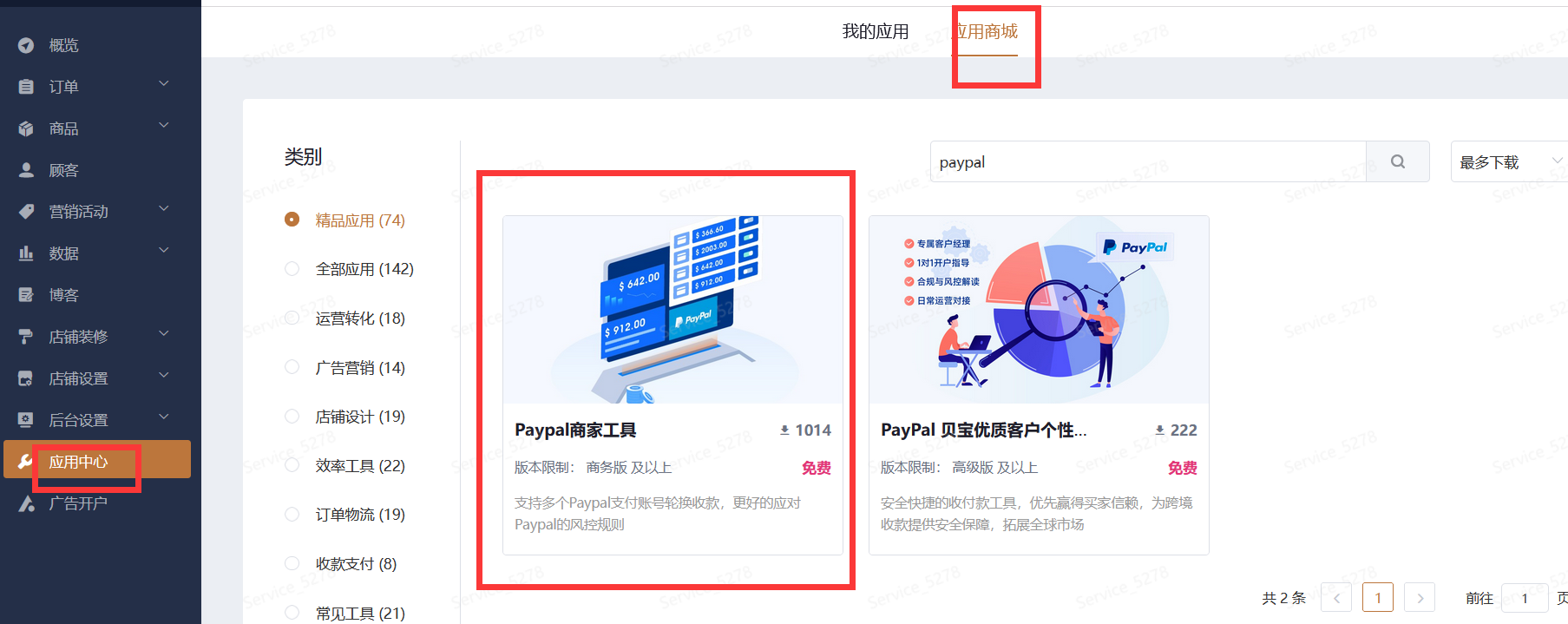The height and width of the screenshot is (624, 1568).
Task: Select 店铺设计 (19) category radio
Action: click(292, 417)
